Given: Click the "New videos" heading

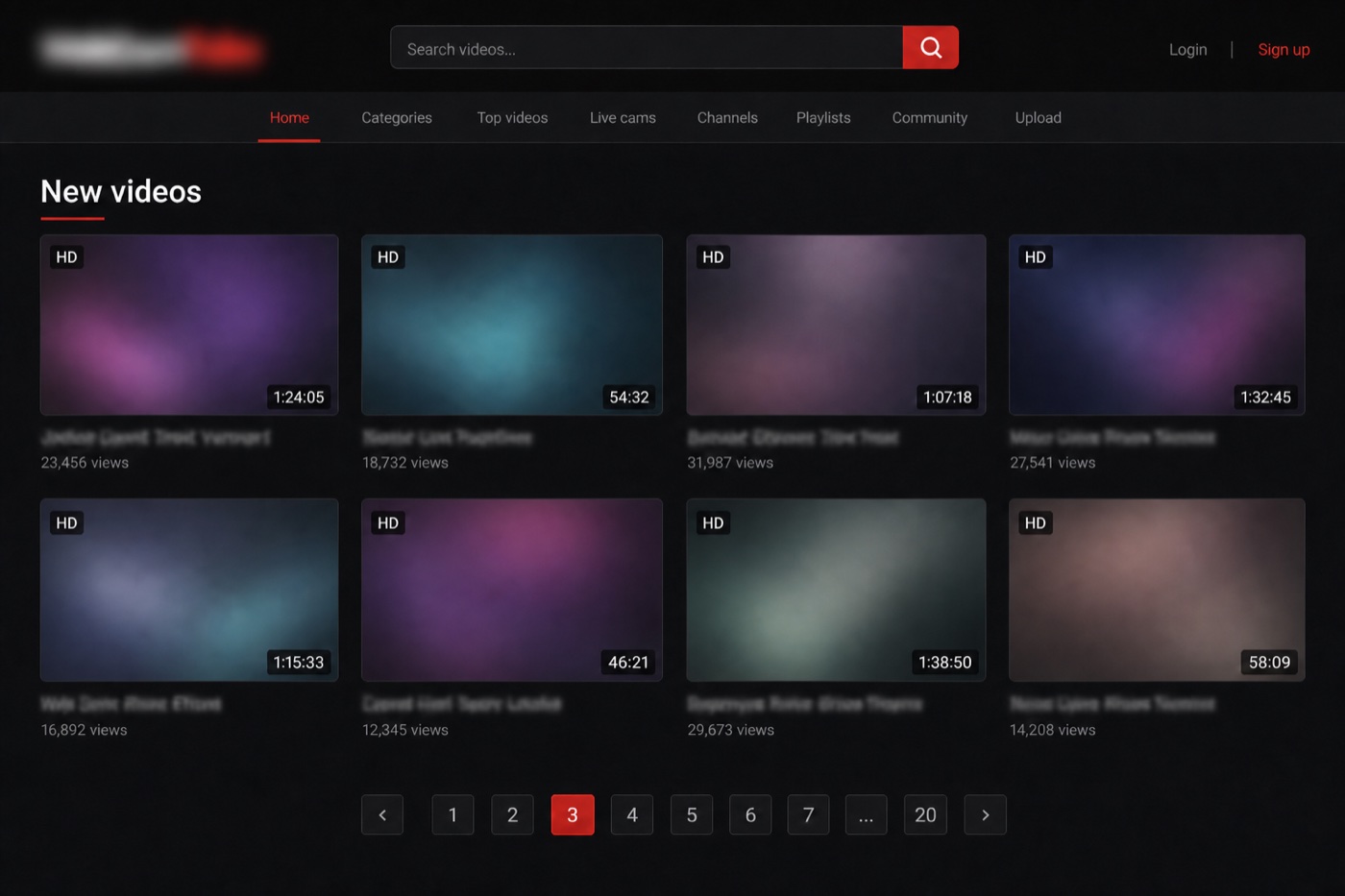Looking at the screenshot, I should (x=121, y=191).
